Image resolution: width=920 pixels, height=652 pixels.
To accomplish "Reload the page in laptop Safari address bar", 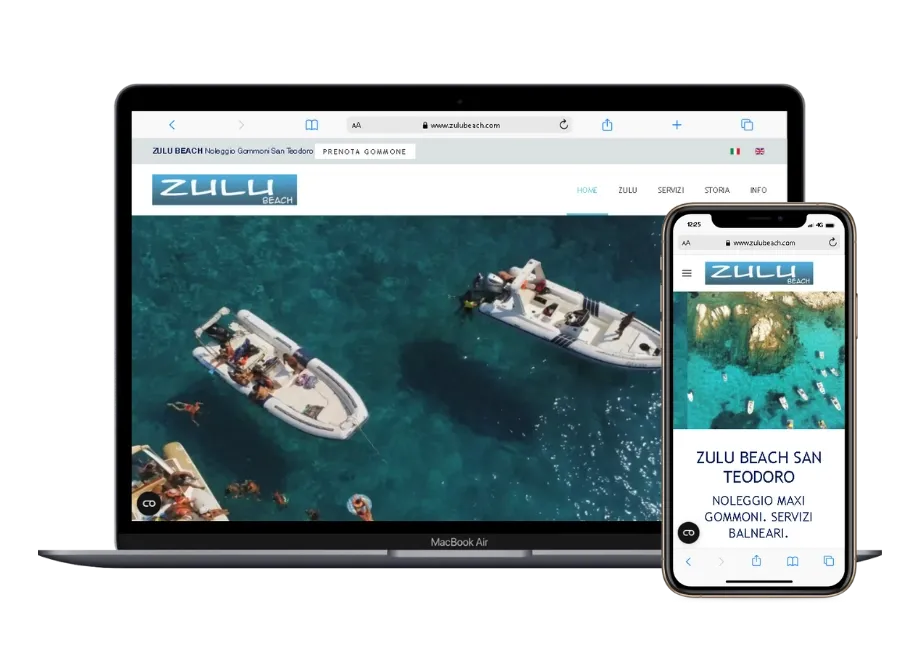I will 564,125.
